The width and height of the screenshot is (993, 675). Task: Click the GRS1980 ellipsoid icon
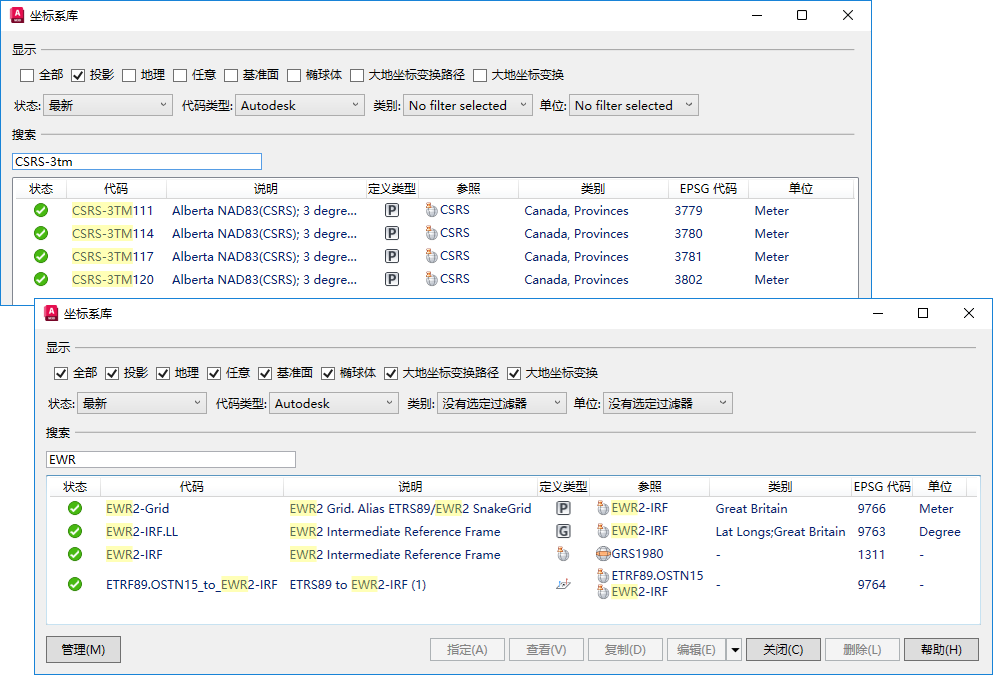point(603,554)
